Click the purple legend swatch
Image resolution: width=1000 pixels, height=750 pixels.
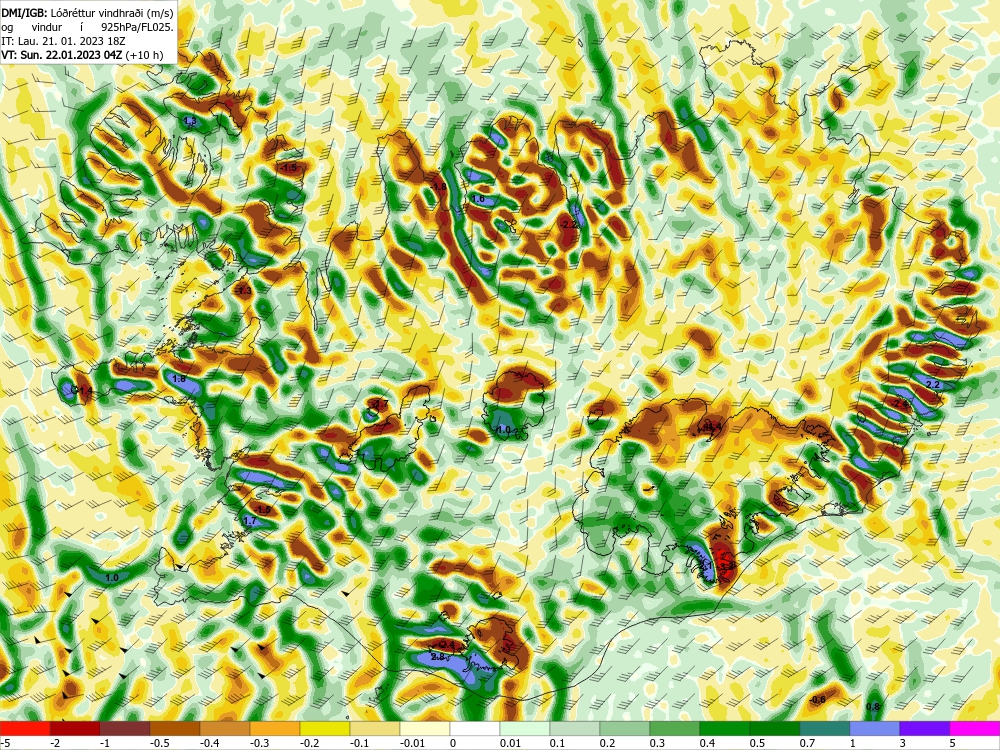click(x=925, y=728)
